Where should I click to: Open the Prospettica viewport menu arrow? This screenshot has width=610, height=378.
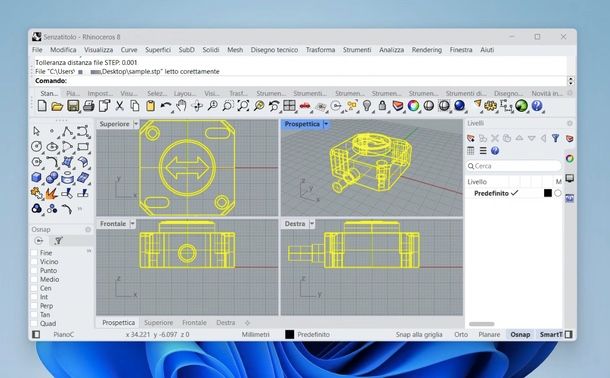coord(326,124)
